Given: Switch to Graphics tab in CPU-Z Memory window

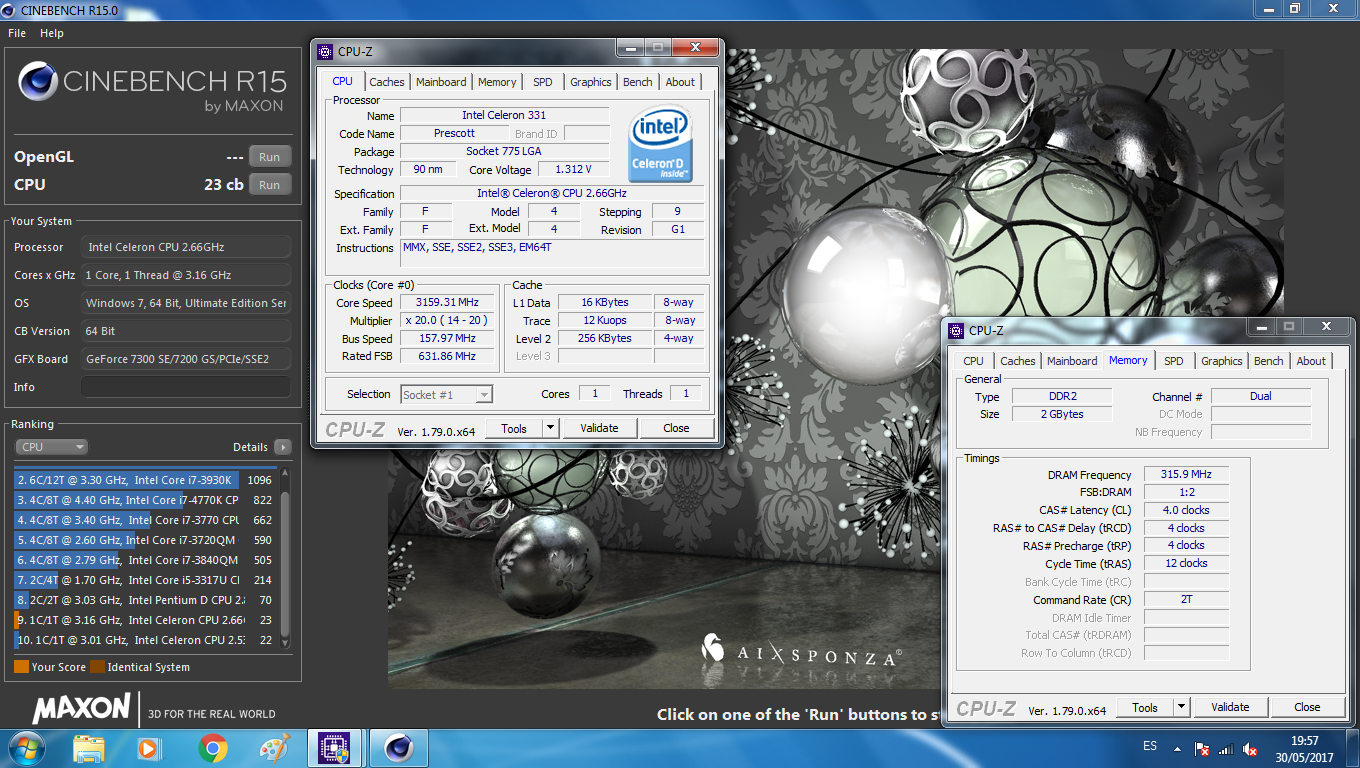Looking at the screenshot, I should pos(1221,361).
